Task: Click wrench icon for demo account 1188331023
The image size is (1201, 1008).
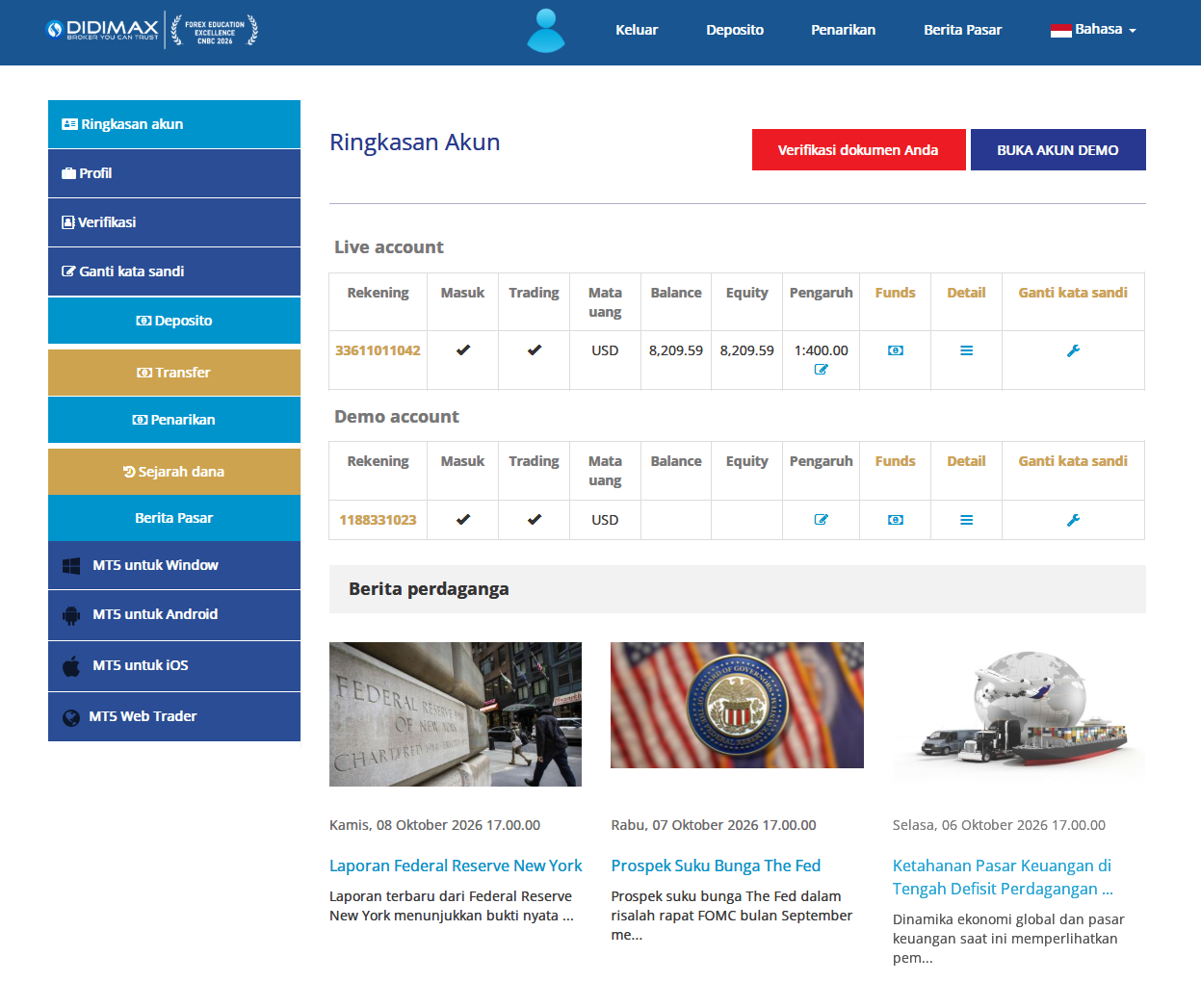Action: click(x=1073, y=520)
